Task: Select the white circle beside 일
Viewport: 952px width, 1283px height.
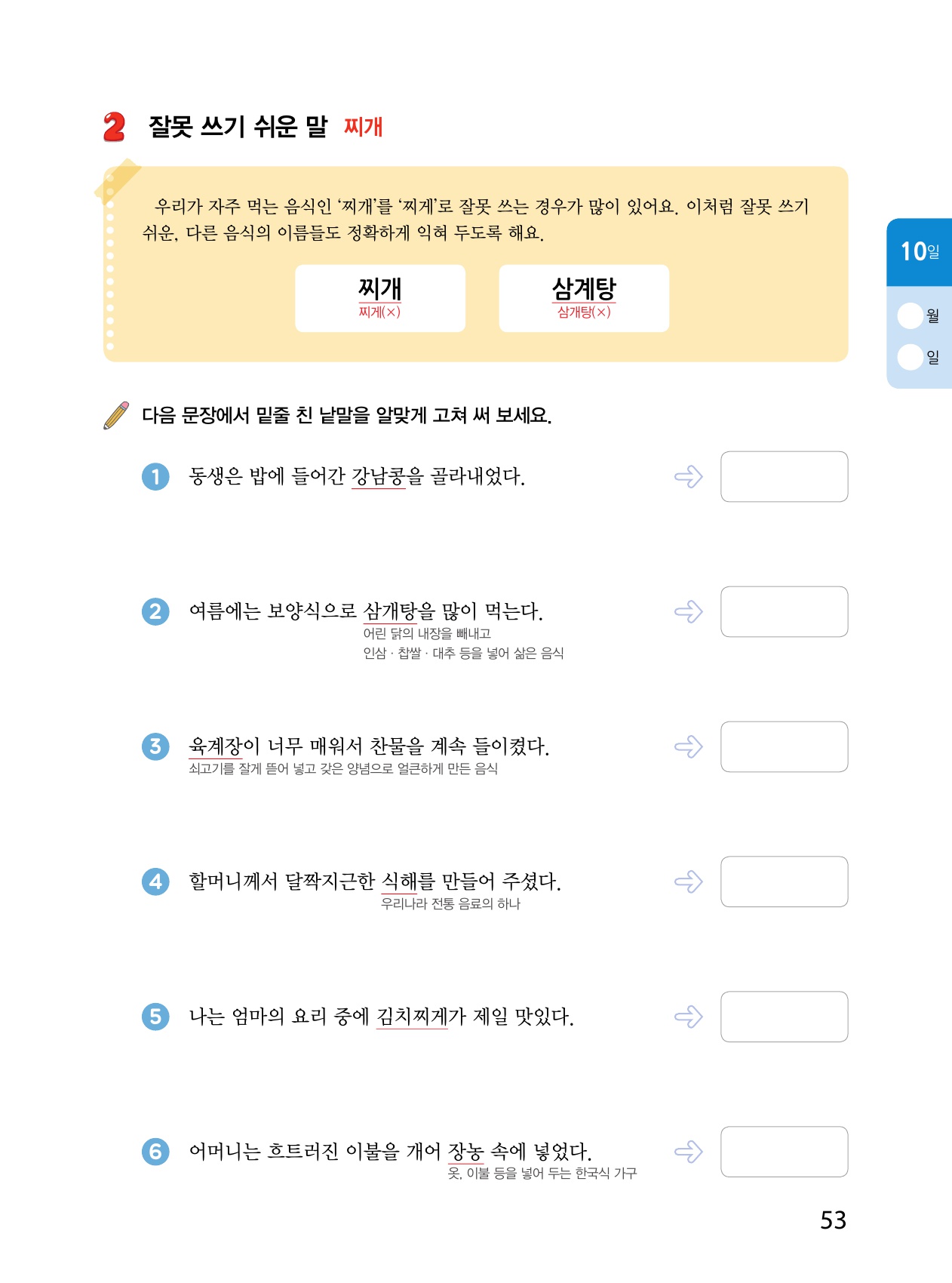Action: [911, 357]
